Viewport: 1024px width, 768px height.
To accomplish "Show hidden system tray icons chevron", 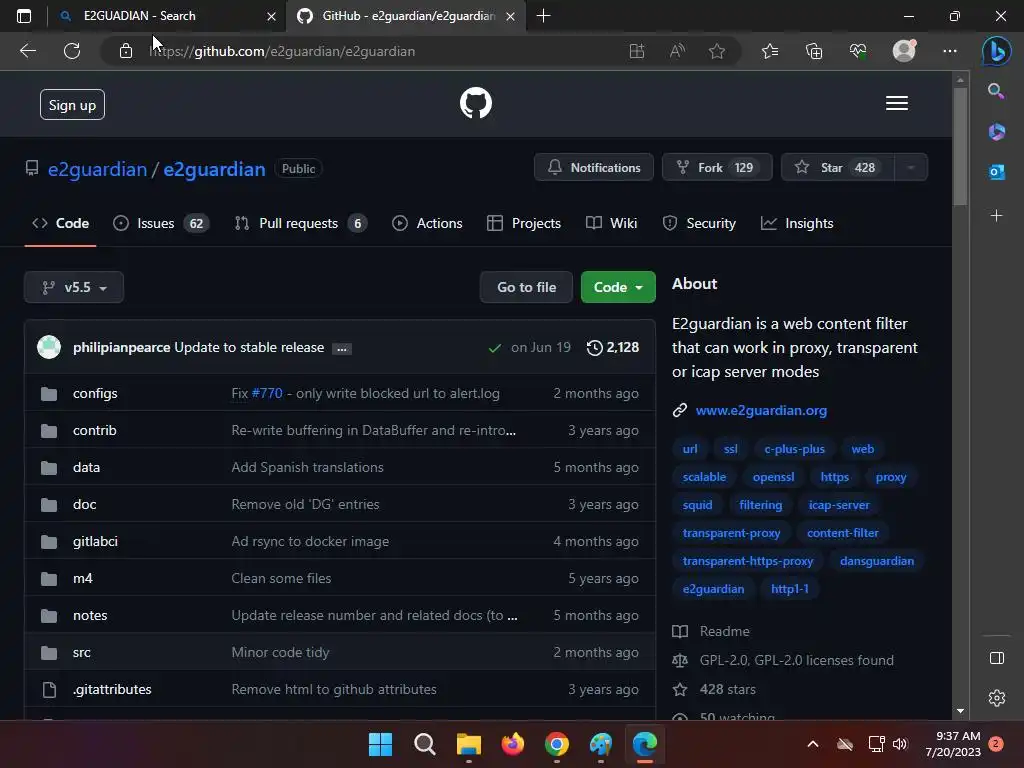I will coord(813,744).
